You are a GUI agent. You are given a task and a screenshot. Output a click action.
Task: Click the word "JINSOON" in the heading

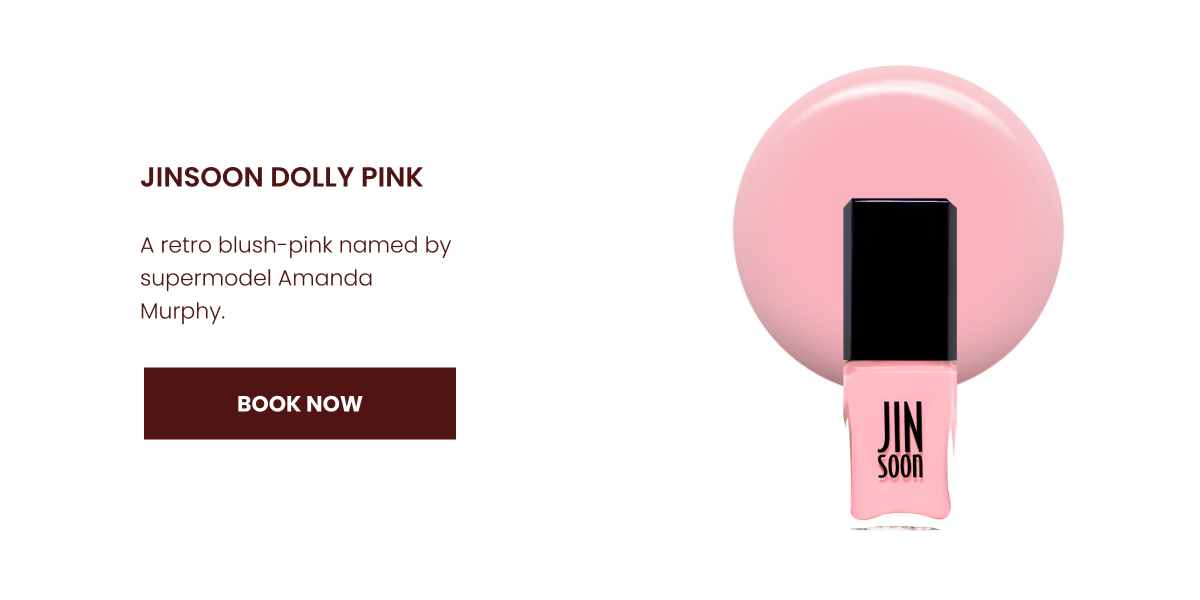[x=202, y=178]
